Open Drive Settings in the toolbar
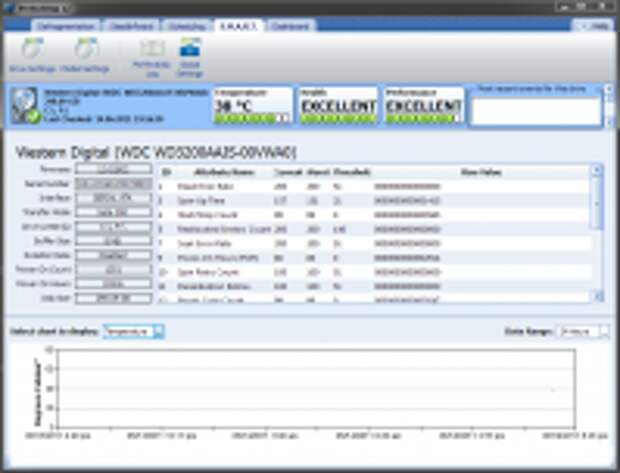 [x=32, y=55]
